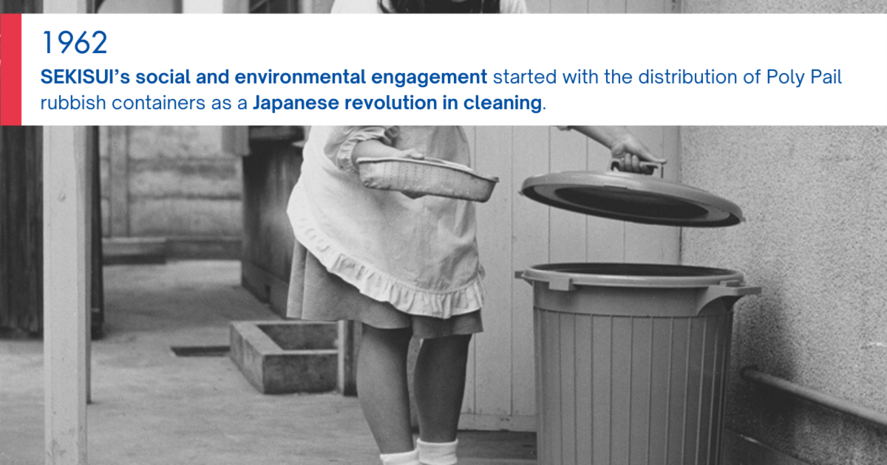Click the red accent bar beside the caption
887x465 pixels.
coord(11,69)
